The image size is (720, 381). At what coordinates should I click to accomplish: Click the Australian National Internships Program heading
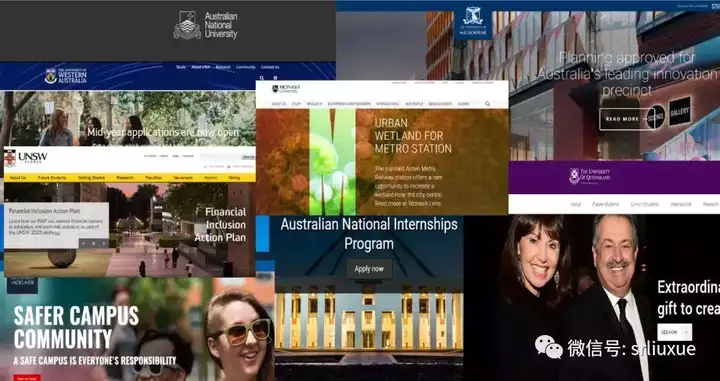pos(369,234)
